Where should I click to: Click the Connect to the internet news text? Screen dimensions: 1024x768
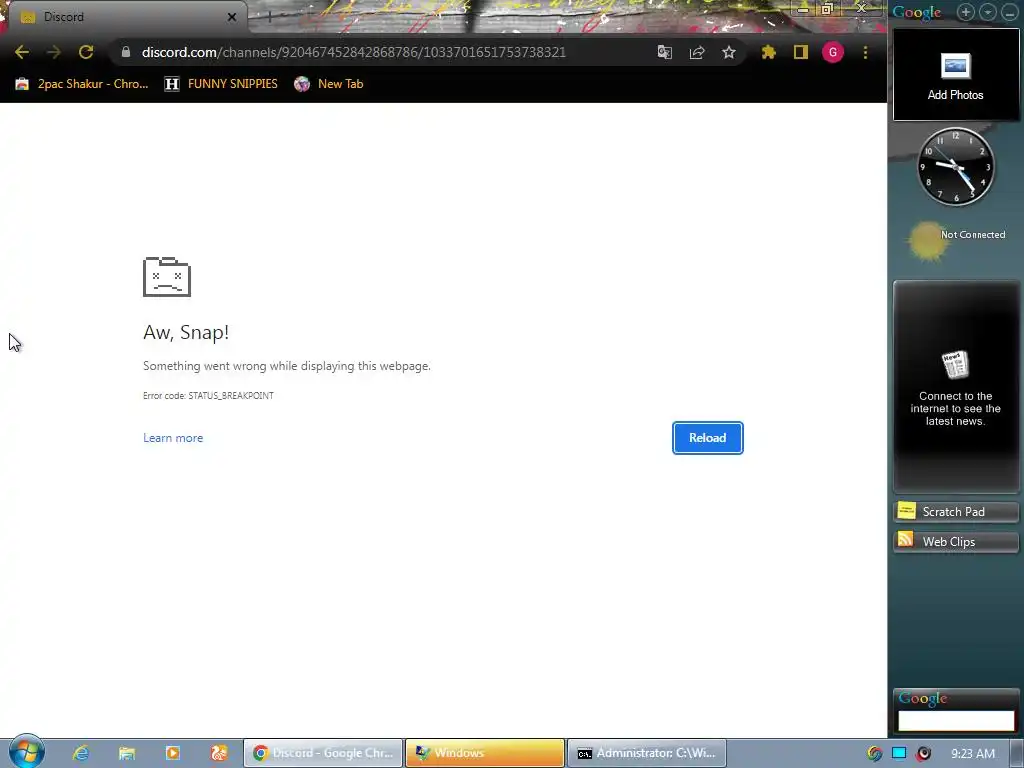click(955, 408)
